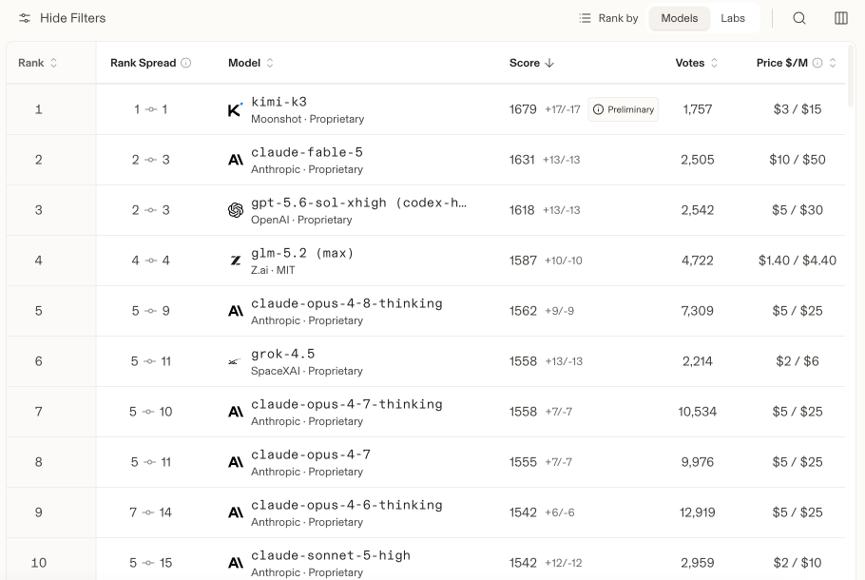Click the Moonshot · Proprietary text
The image size is (865, 580).
tap(307, 119)
